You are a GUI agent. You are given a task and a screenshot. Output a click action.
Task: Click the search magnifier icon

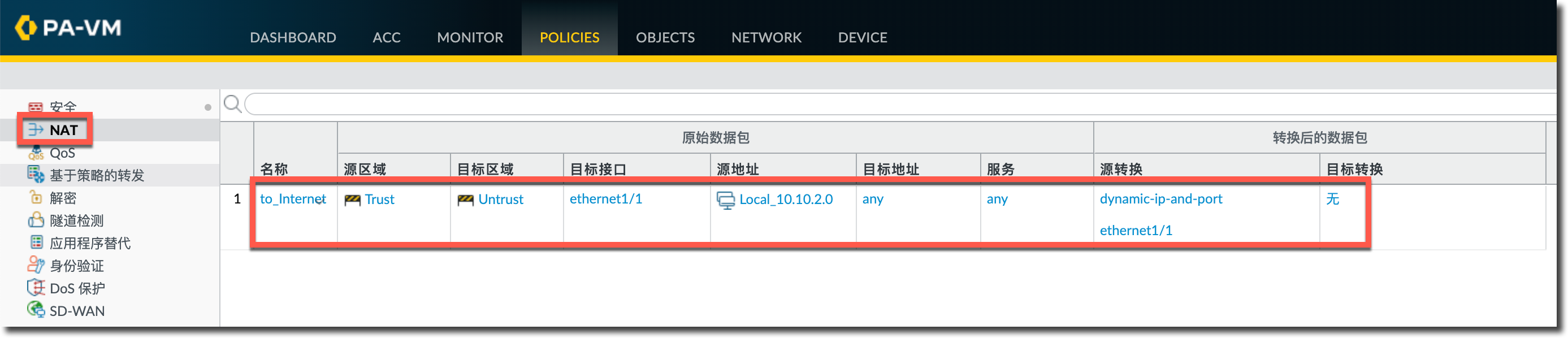pyautogui.click(x=232, y=103)
